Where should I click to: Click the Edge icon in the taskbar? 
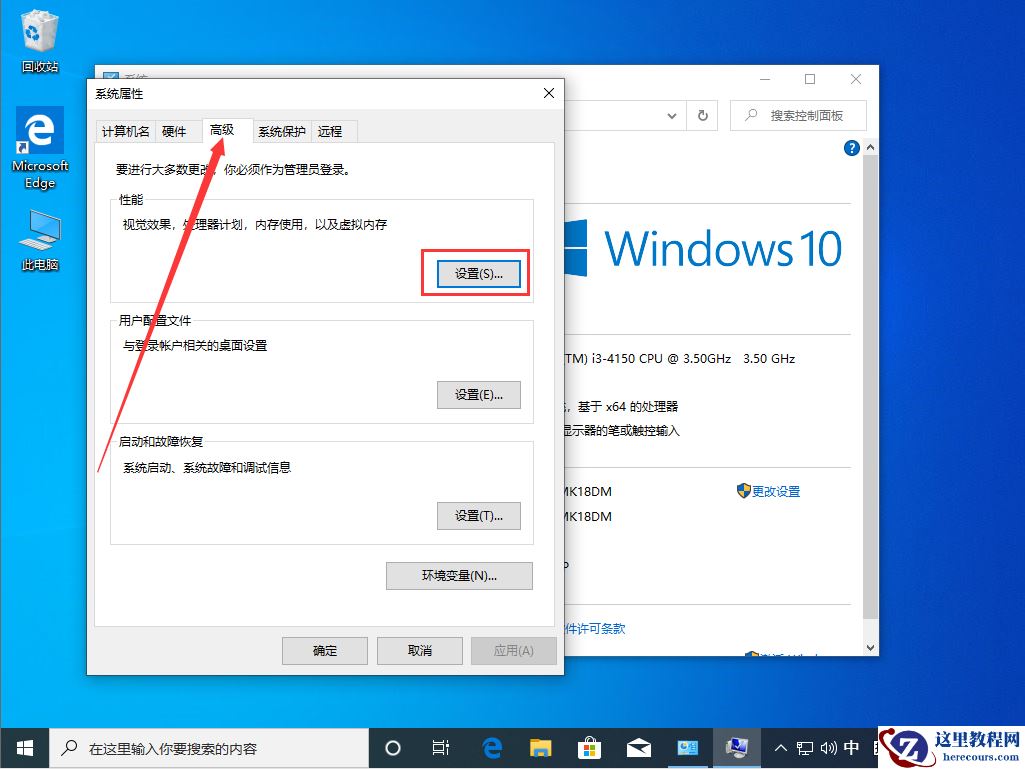(x=491, y=747)
